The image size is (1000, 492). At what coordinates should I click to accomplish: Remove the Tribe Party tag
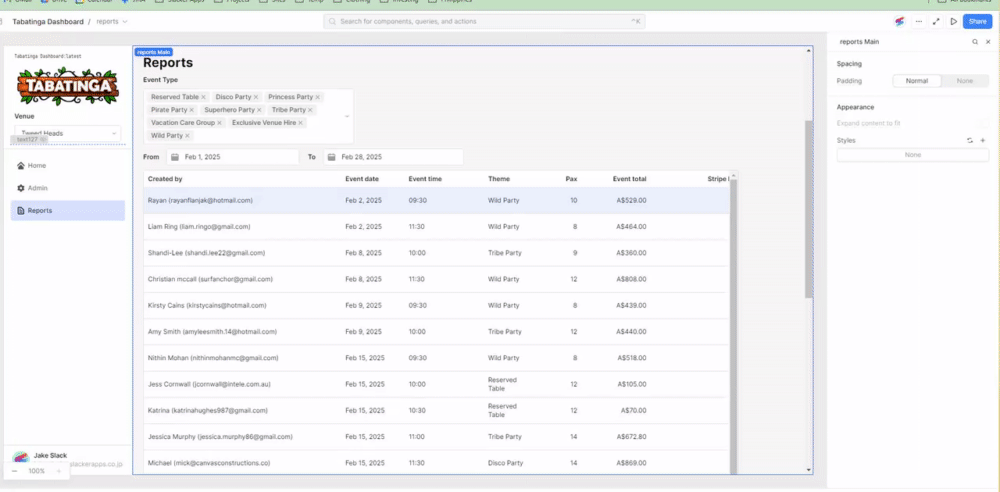(310, 110)
